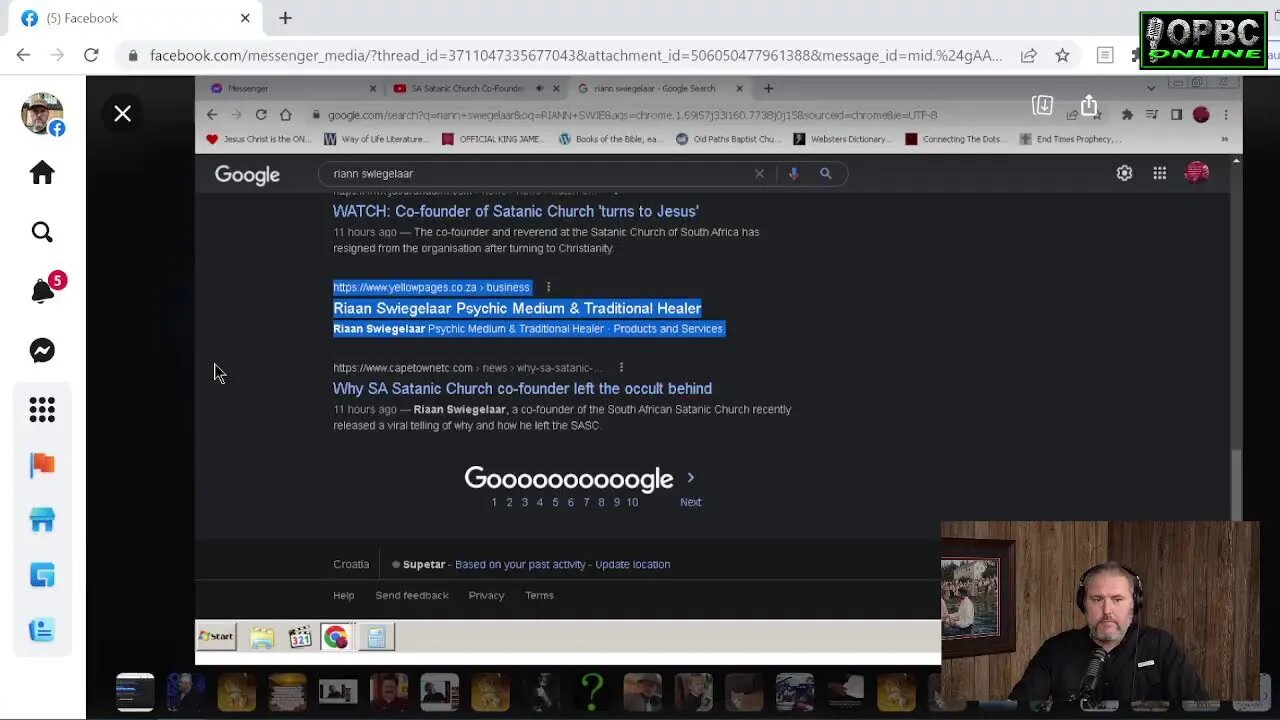Image resolution: width=1280 pixels, height=720 pixels.
Task: Open Facebook search magnifier in sidebar
Action: pos(42,232)
